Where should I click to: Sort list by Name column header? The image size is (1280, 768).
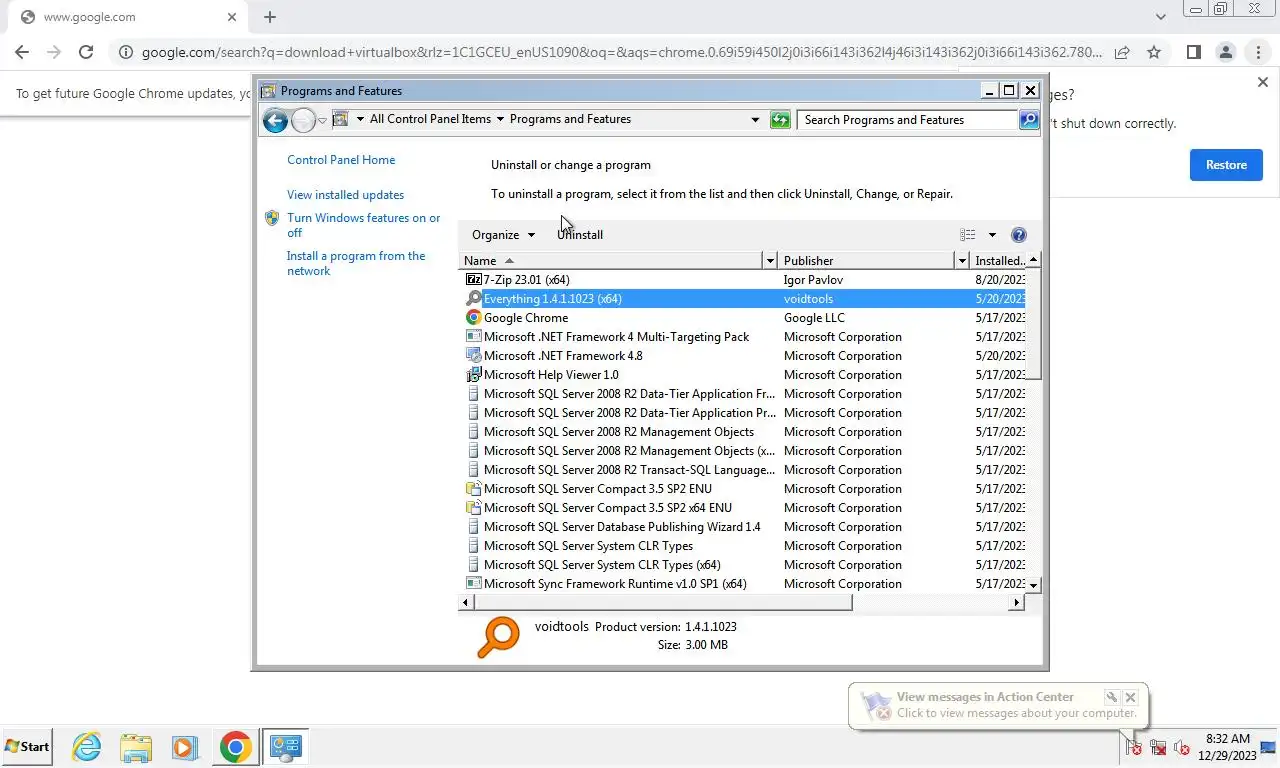[x=611, y=261]
